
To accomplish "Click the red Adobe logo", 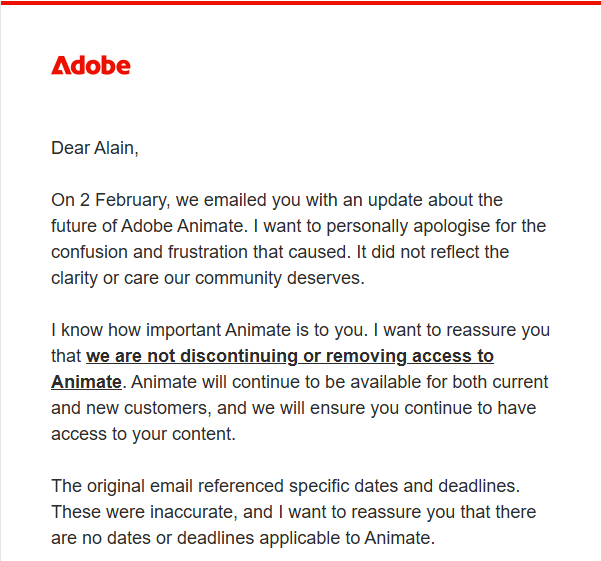I will (x=91, y=66).
